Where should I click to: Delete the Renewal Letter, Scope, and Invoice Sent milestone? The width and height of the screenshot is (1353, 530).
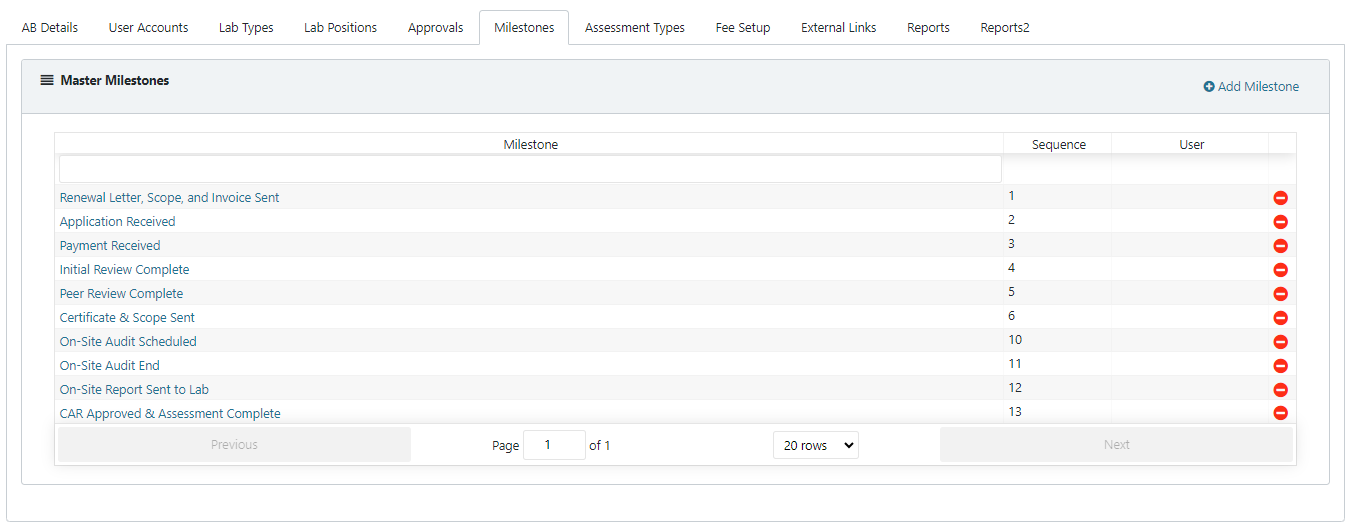tap(1280, 198)
